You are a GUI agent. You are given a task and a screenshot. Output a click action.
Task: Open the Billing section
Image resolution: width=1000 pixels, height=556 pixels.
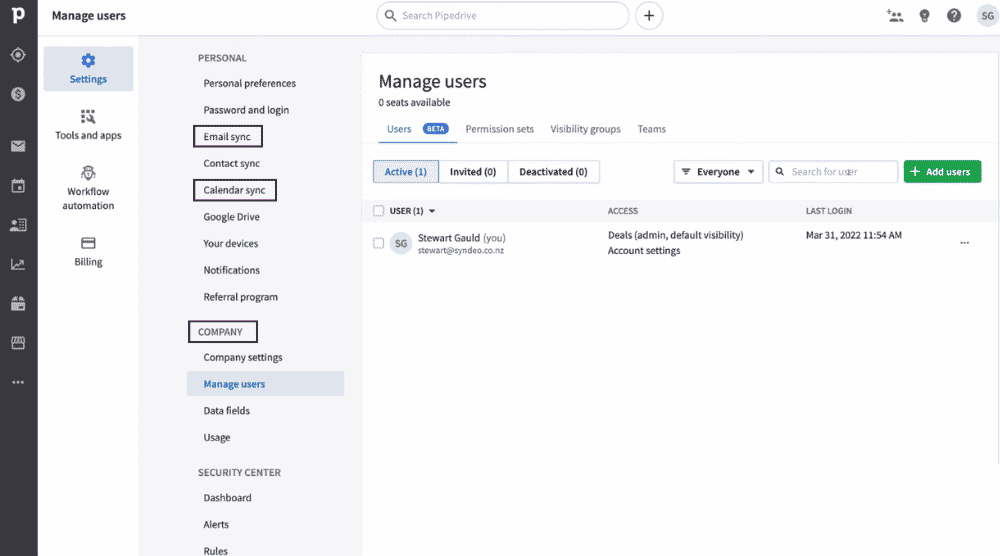pyautogui.click(x=88, y=252)
